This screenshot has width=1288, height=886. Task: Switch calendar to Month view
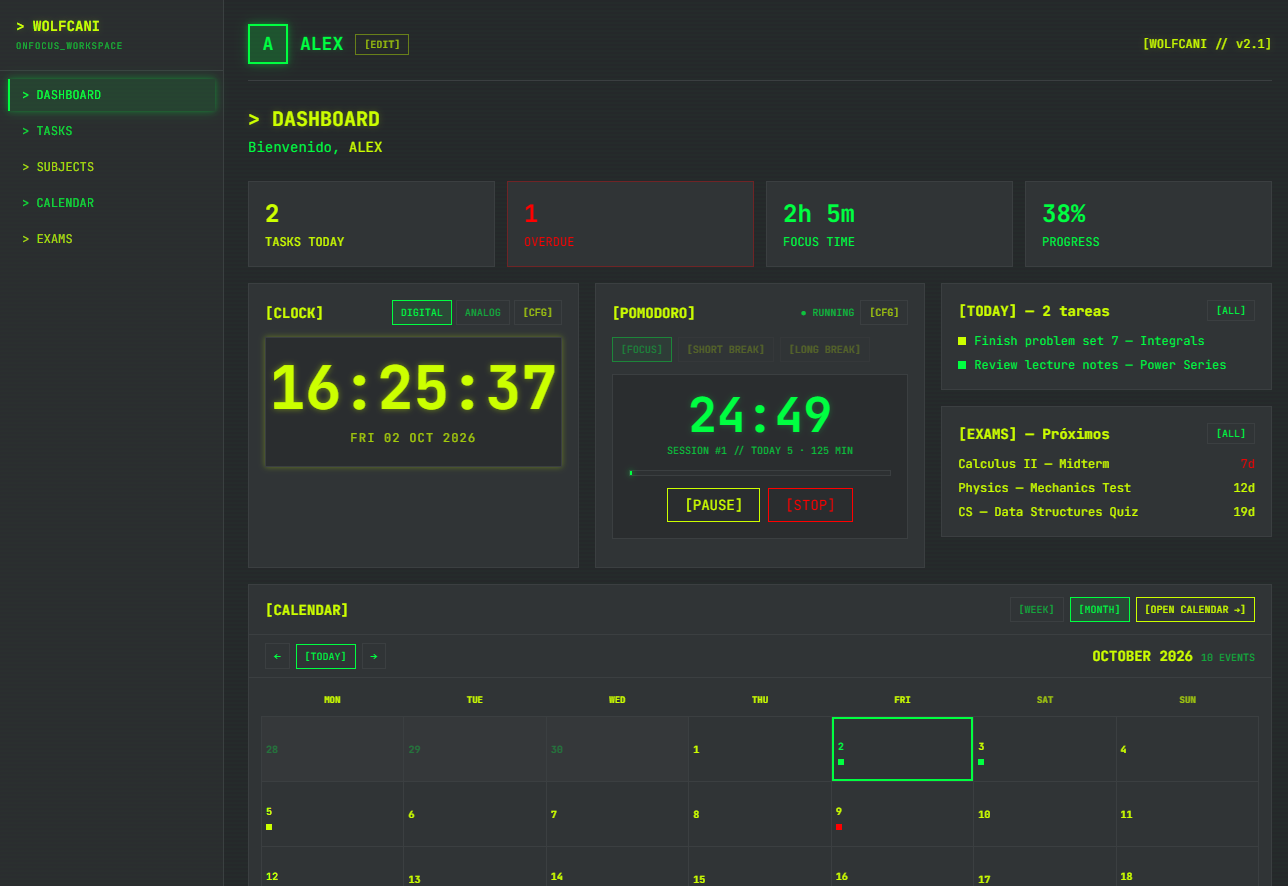(1100, 610)
